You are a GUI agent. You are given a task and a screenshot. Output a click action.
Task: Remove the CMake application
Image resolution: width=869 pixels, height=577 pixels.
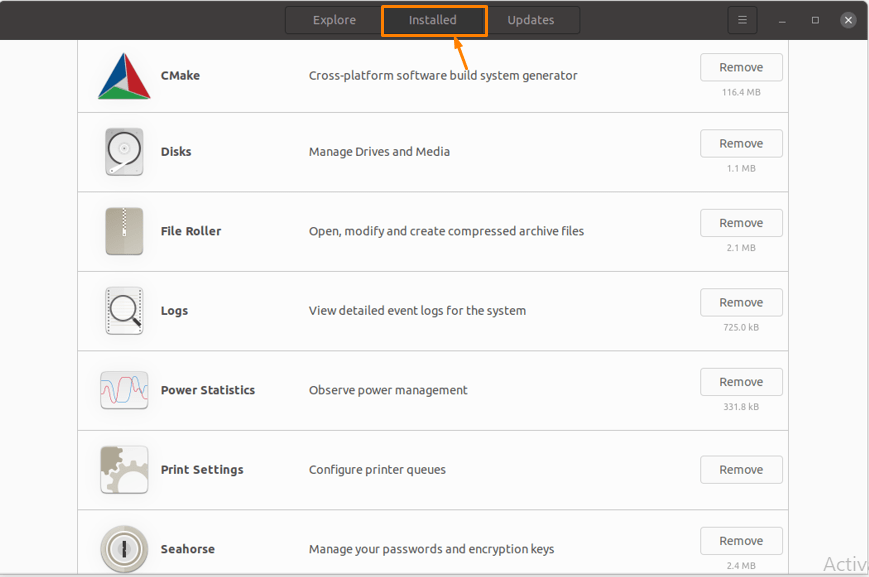click(741, 67)
